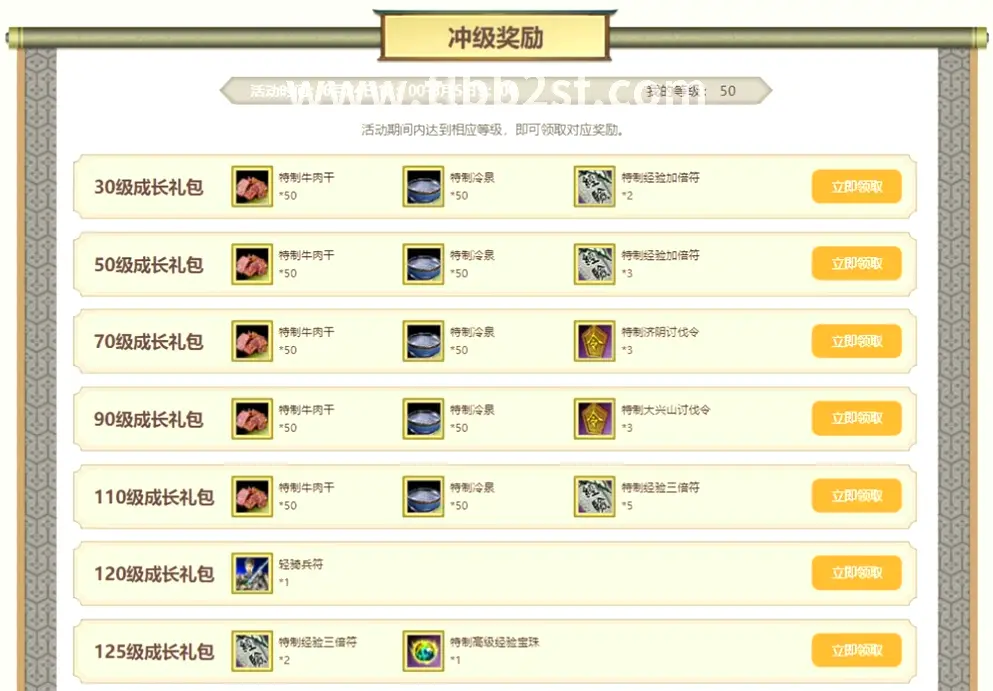Click 立即领取 for 120级成长礼包

point(856,573)
